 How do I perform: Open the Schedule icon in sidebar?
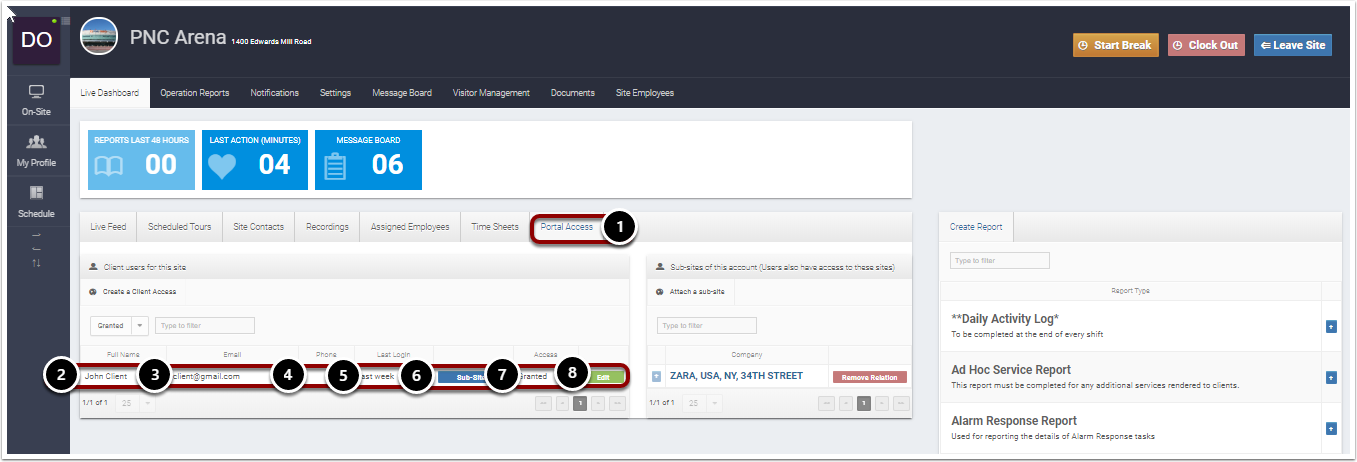pos(36,193)
